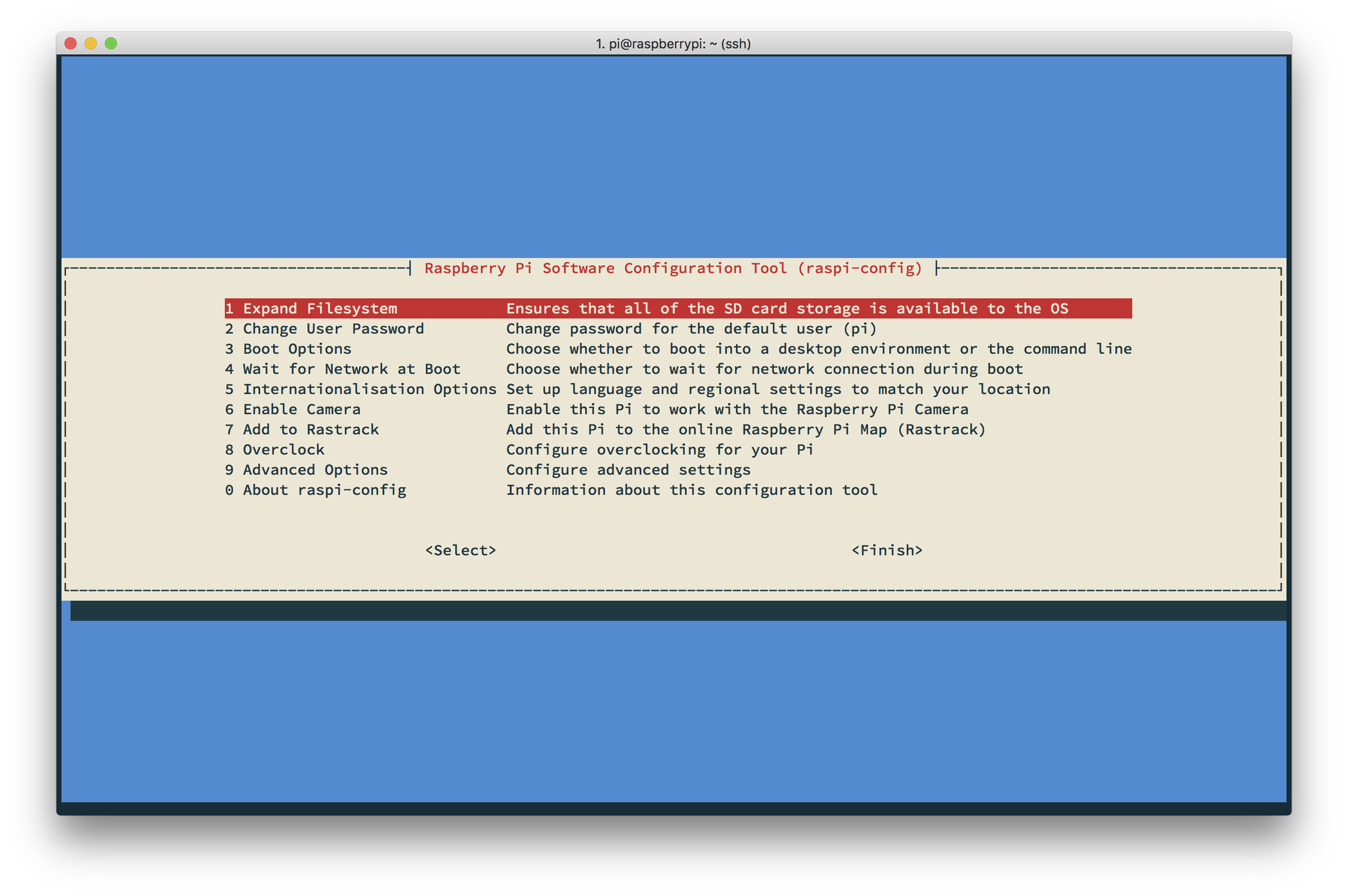Select About raspi-config entry
This screenshot has height=896, width=1348.
[316, 490]
